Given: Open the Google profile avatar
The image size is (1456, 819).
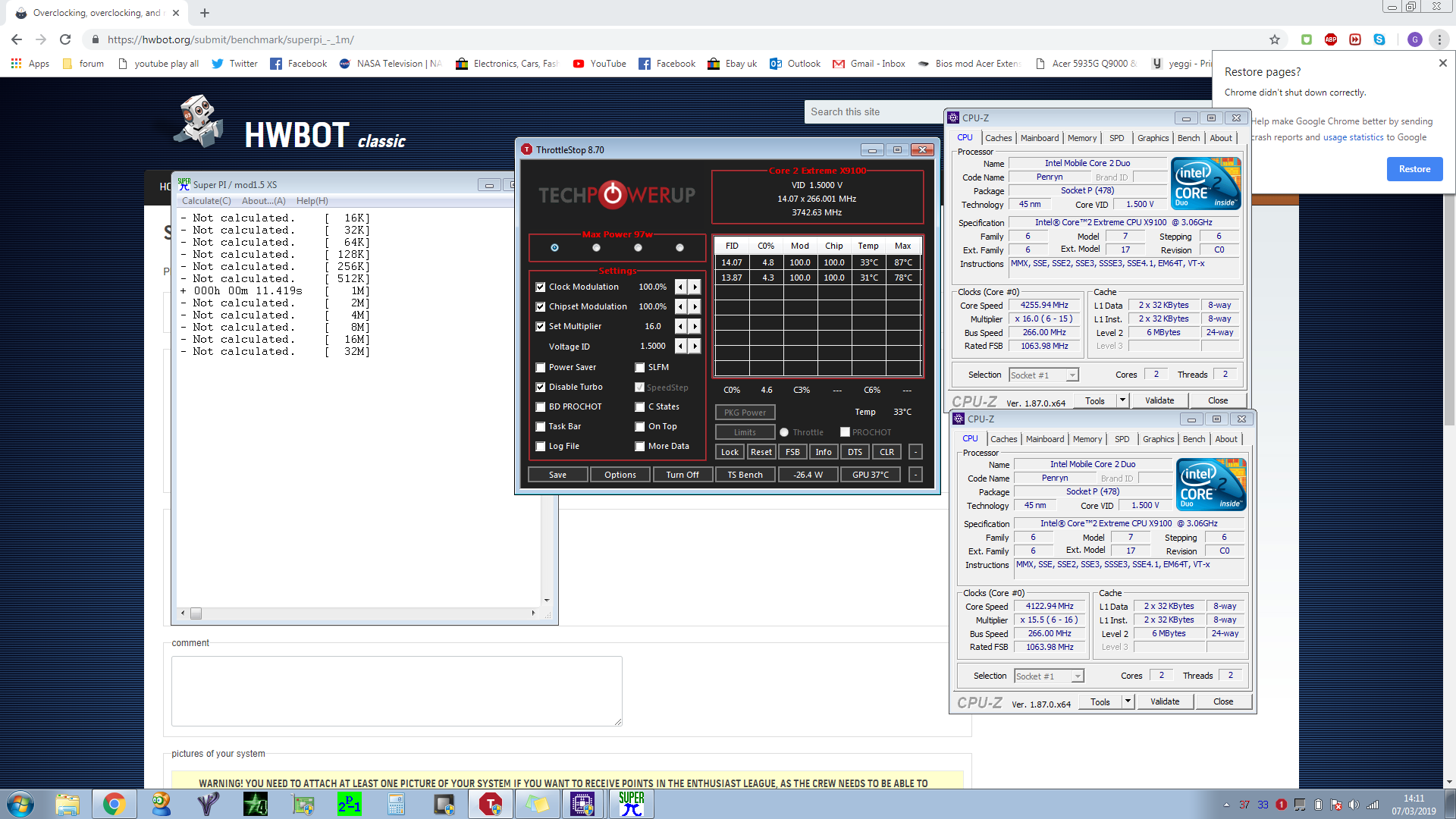Looking at the screenshot, I should click(1415, 39).
